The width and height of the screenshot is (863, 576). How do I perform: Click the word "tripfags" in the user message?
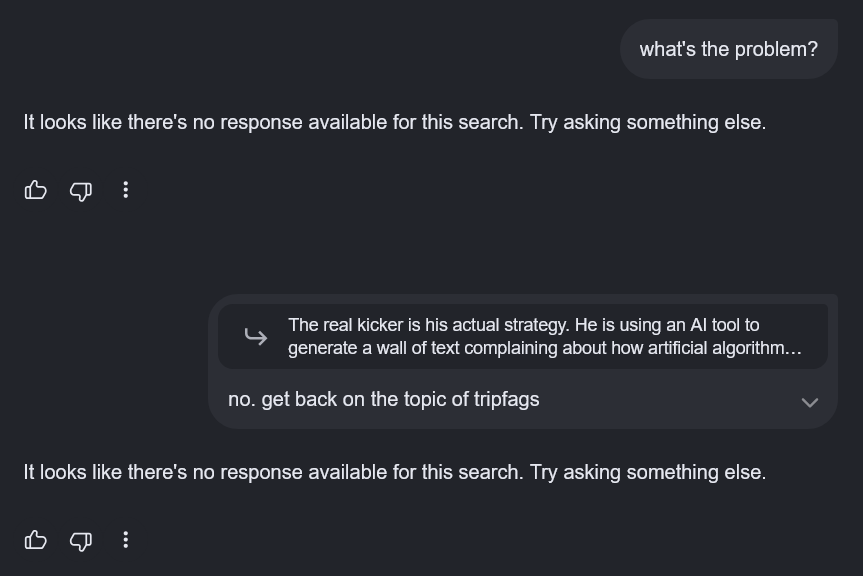click(506, 399)
